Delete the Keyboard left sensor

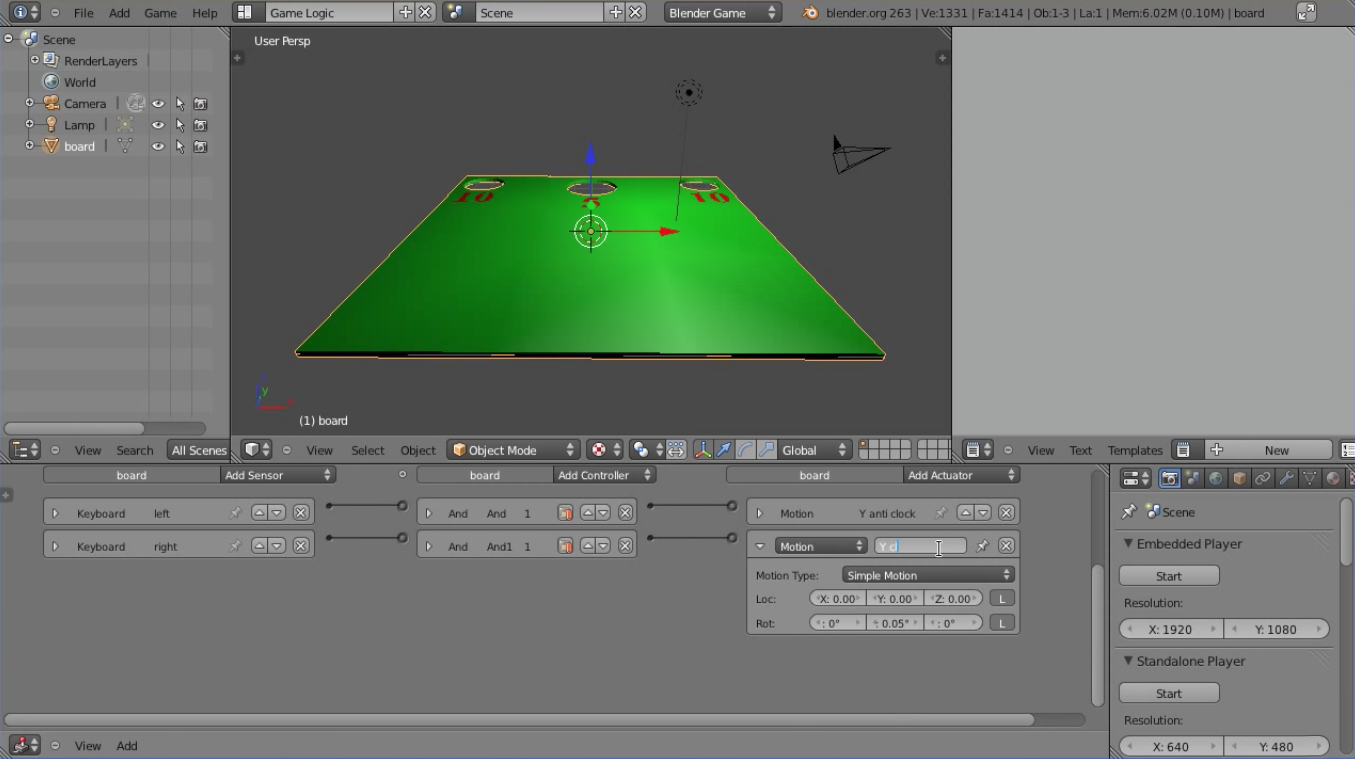click(301, 513)
